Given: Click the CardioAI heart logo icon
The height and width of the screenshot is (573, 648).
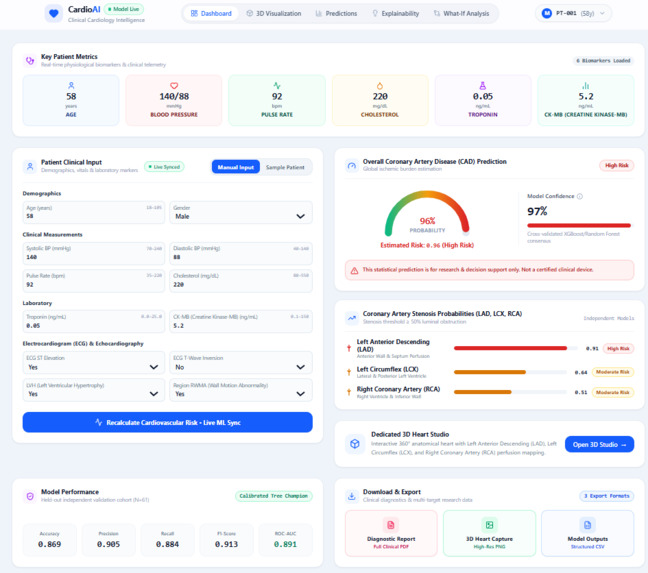Looking at the screenshot, I should point(54,14).
